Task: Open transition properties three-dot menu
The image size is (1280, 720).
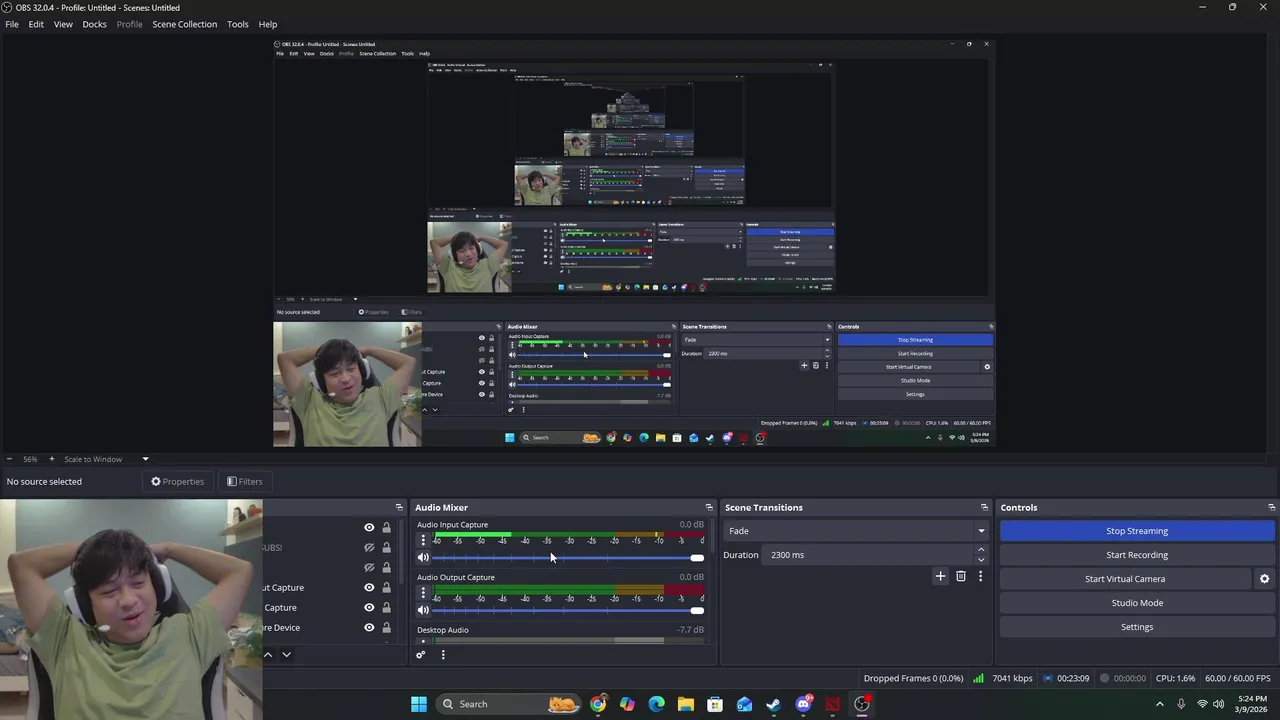Action: tap(980, 576)
